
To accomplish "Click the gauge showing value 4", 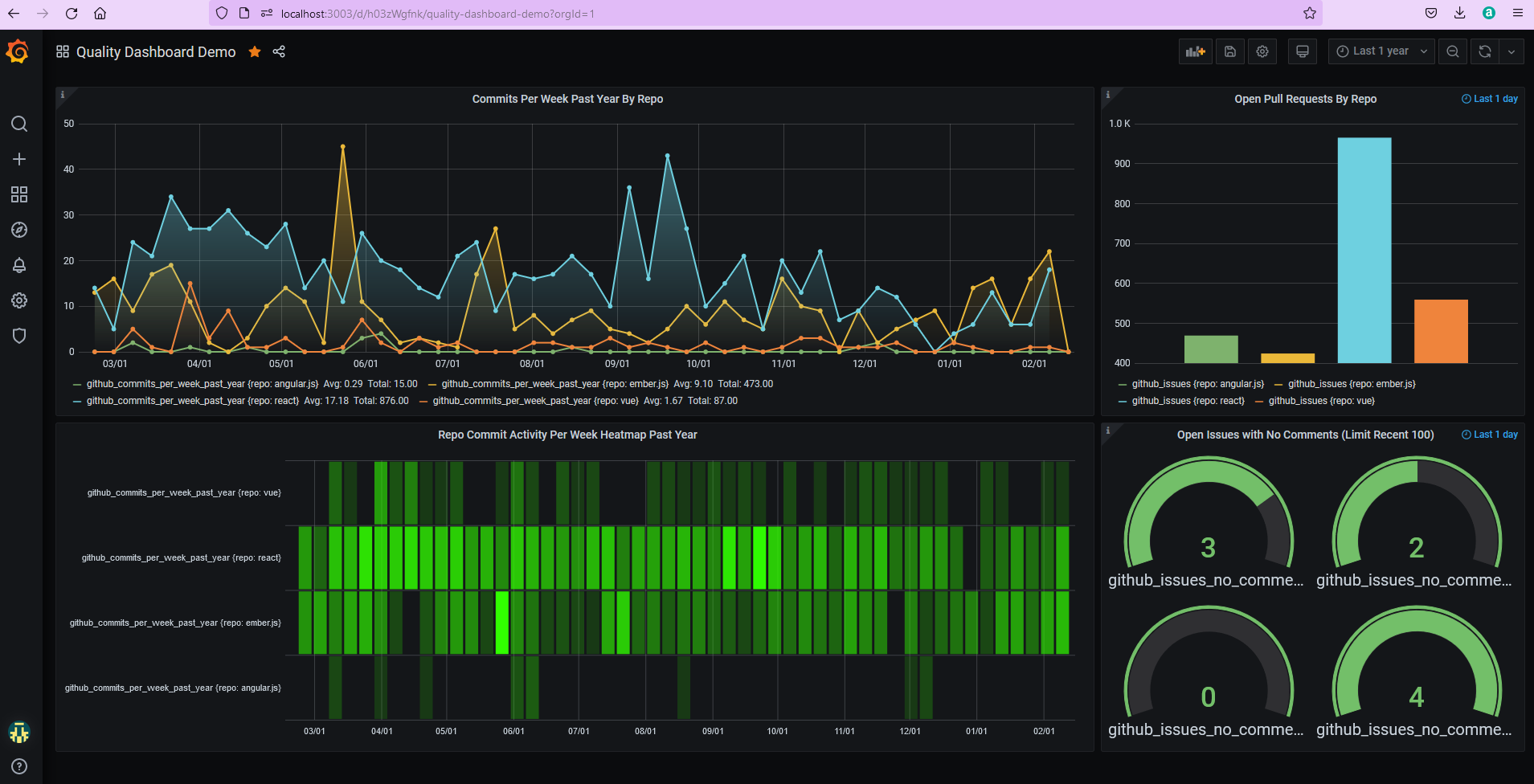I will point(1416,664).
